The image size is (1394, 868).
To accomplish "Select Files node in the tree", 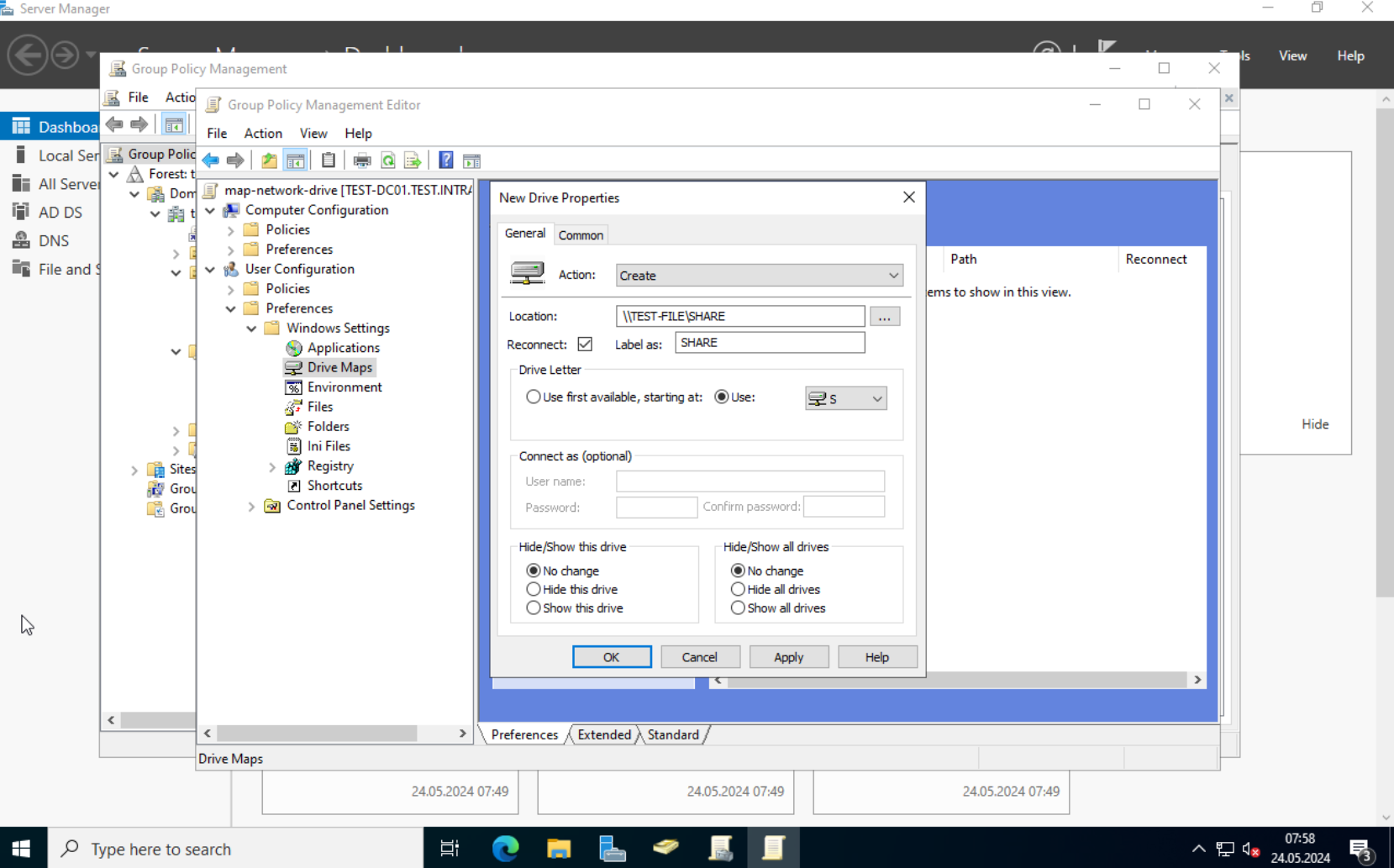I will pos(319,407).
